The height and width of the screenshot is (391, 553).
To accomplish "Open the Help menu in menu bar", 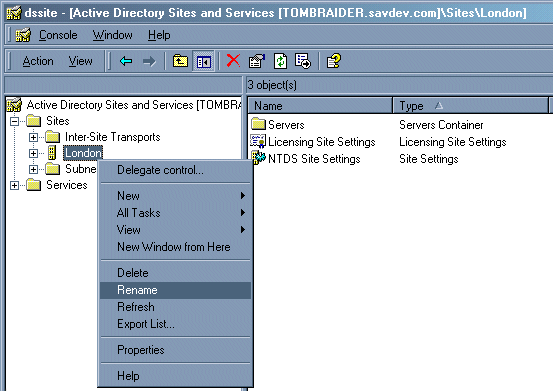I will click(x=159, y=35).
